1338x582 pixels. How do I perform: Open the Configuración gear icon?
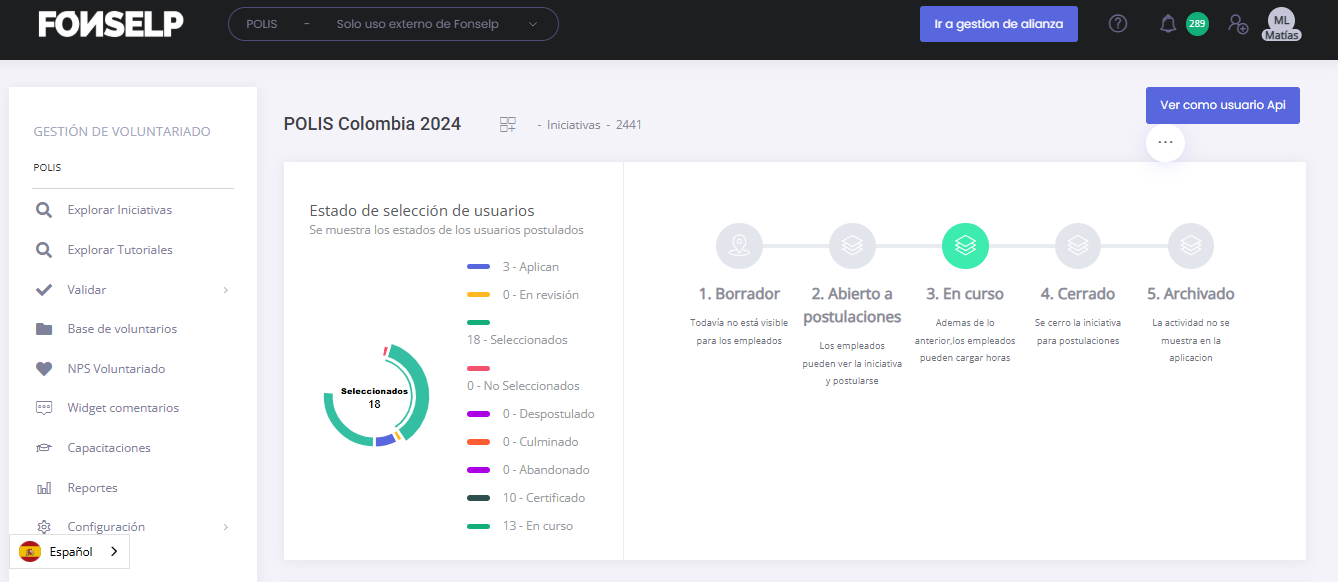pyautogui.click(x=44, y=526)
